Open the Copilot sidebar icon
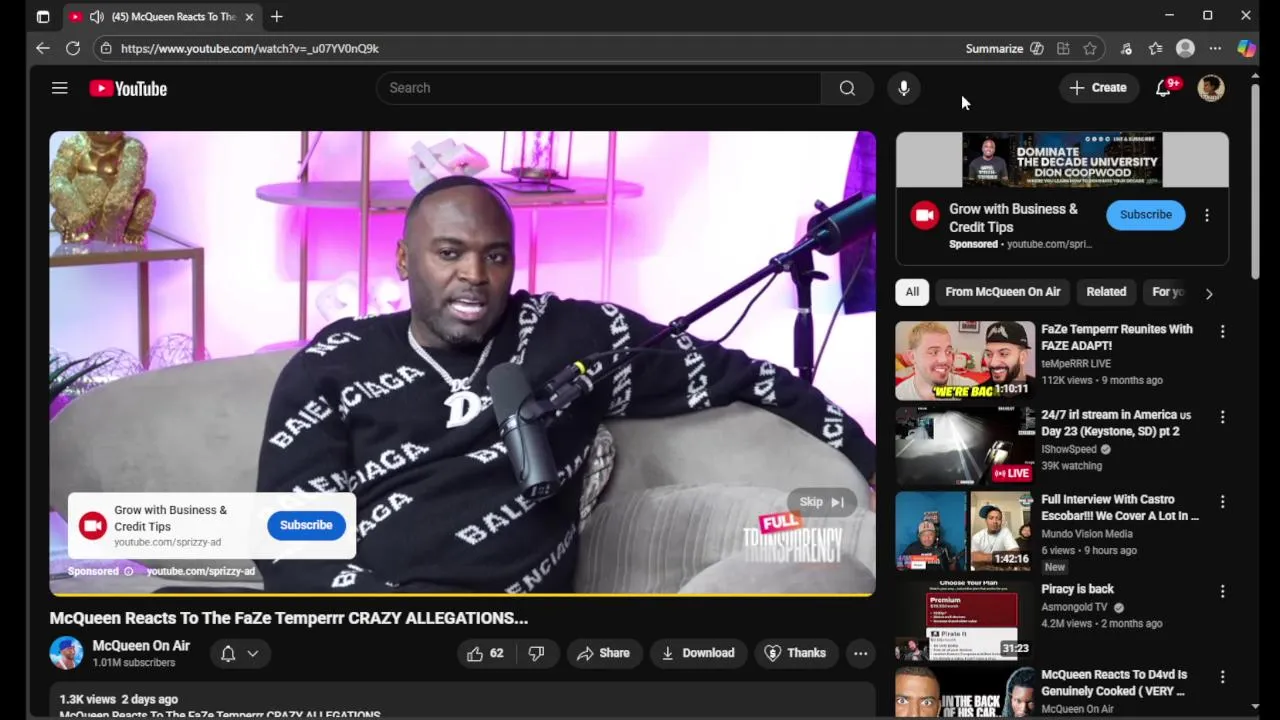Screen dimensions: 1280x720 [x=1246, y=48]
